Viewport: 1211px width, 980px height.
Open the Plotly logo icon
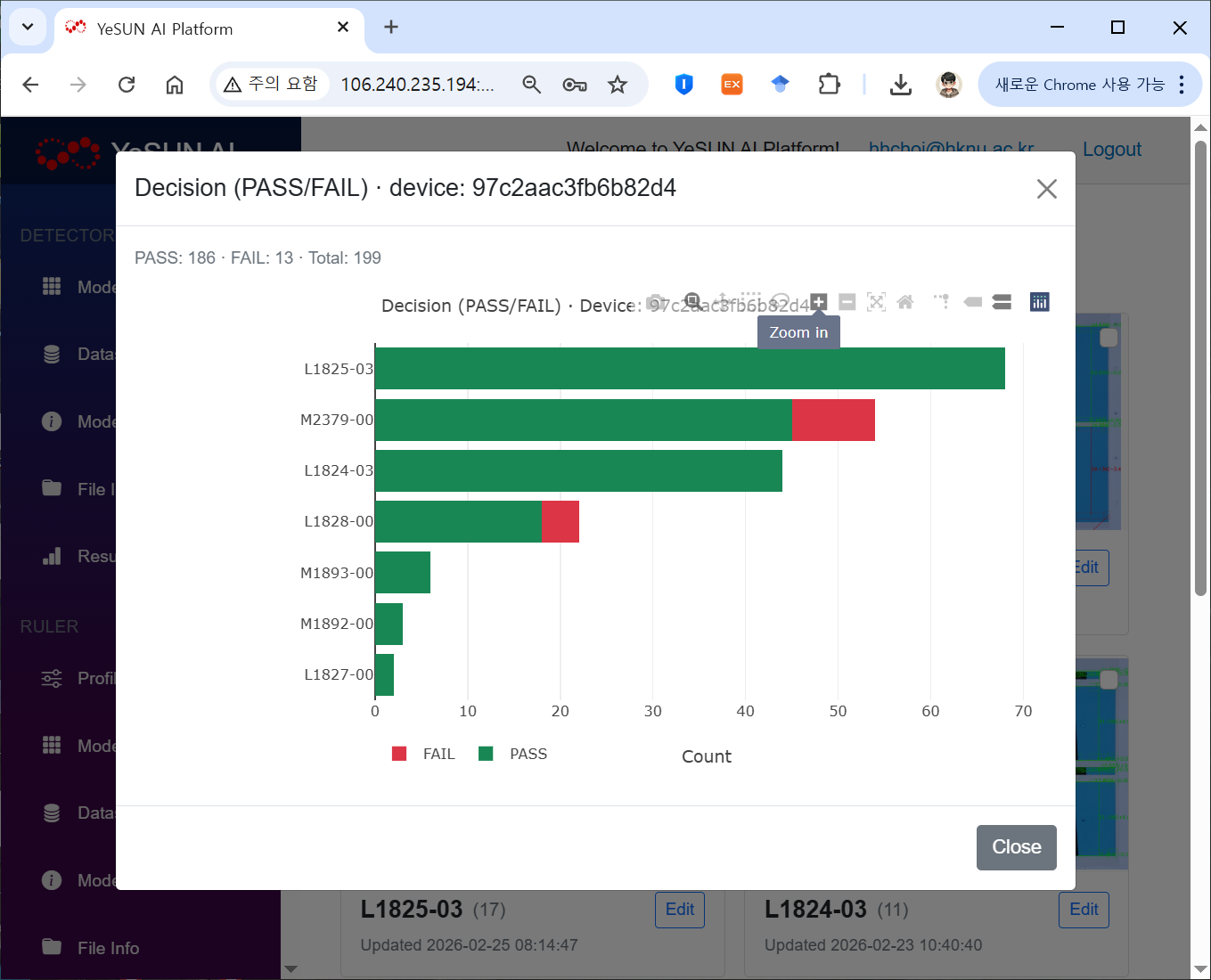1039,302
